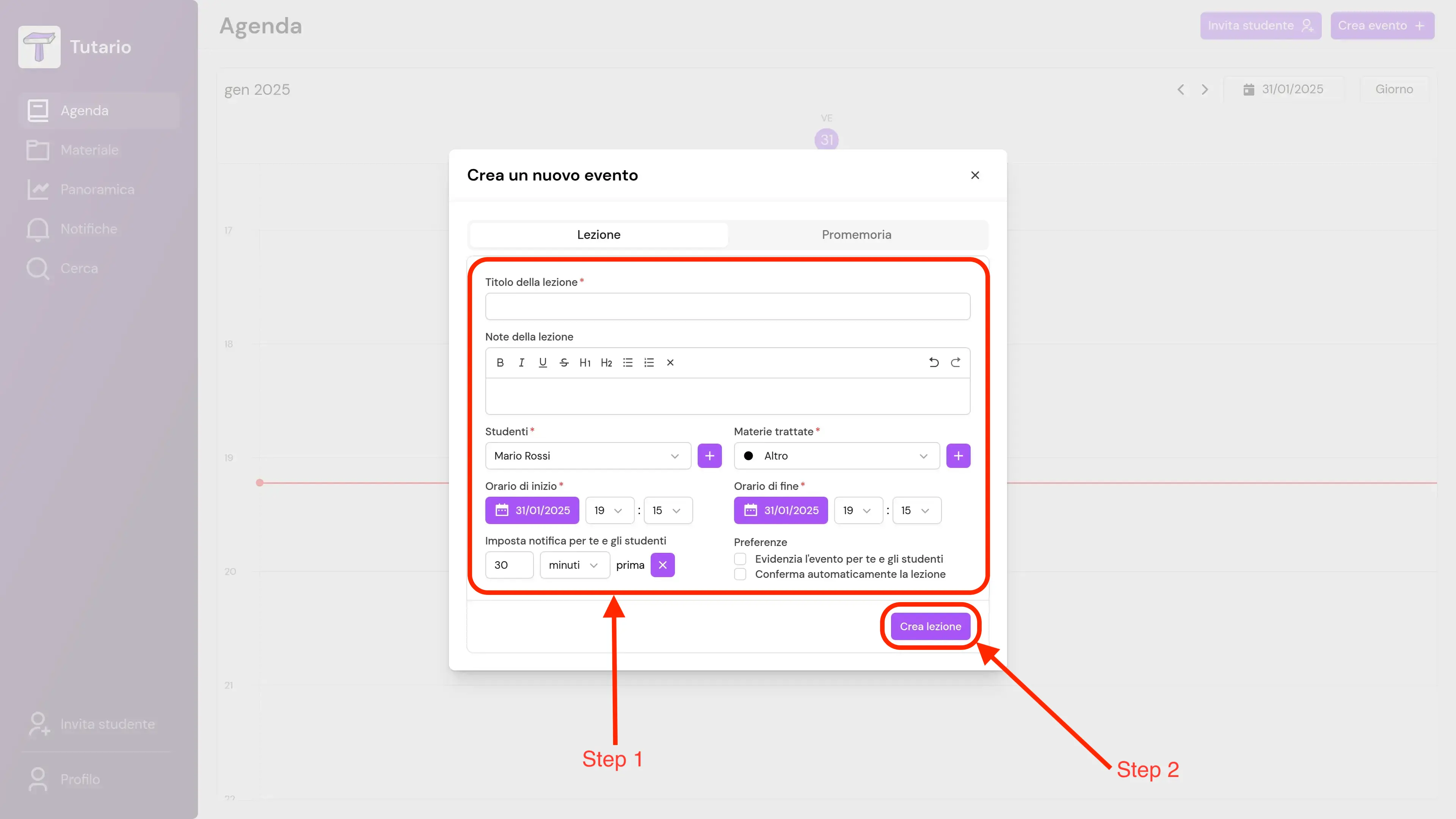
Task: Apply strikethrough formatting in notes editor
Action: click(563, 363)
